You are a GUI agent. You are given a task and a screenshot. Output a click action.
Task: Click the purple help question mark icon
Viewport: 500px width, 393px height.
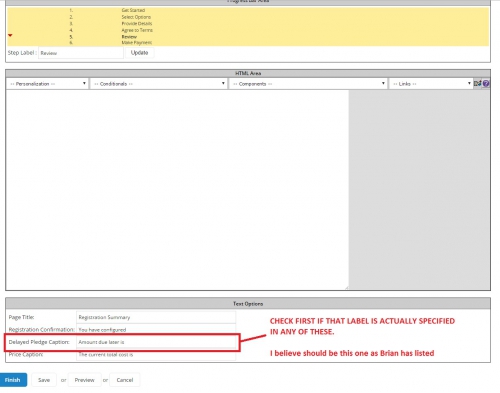point(486,84)
